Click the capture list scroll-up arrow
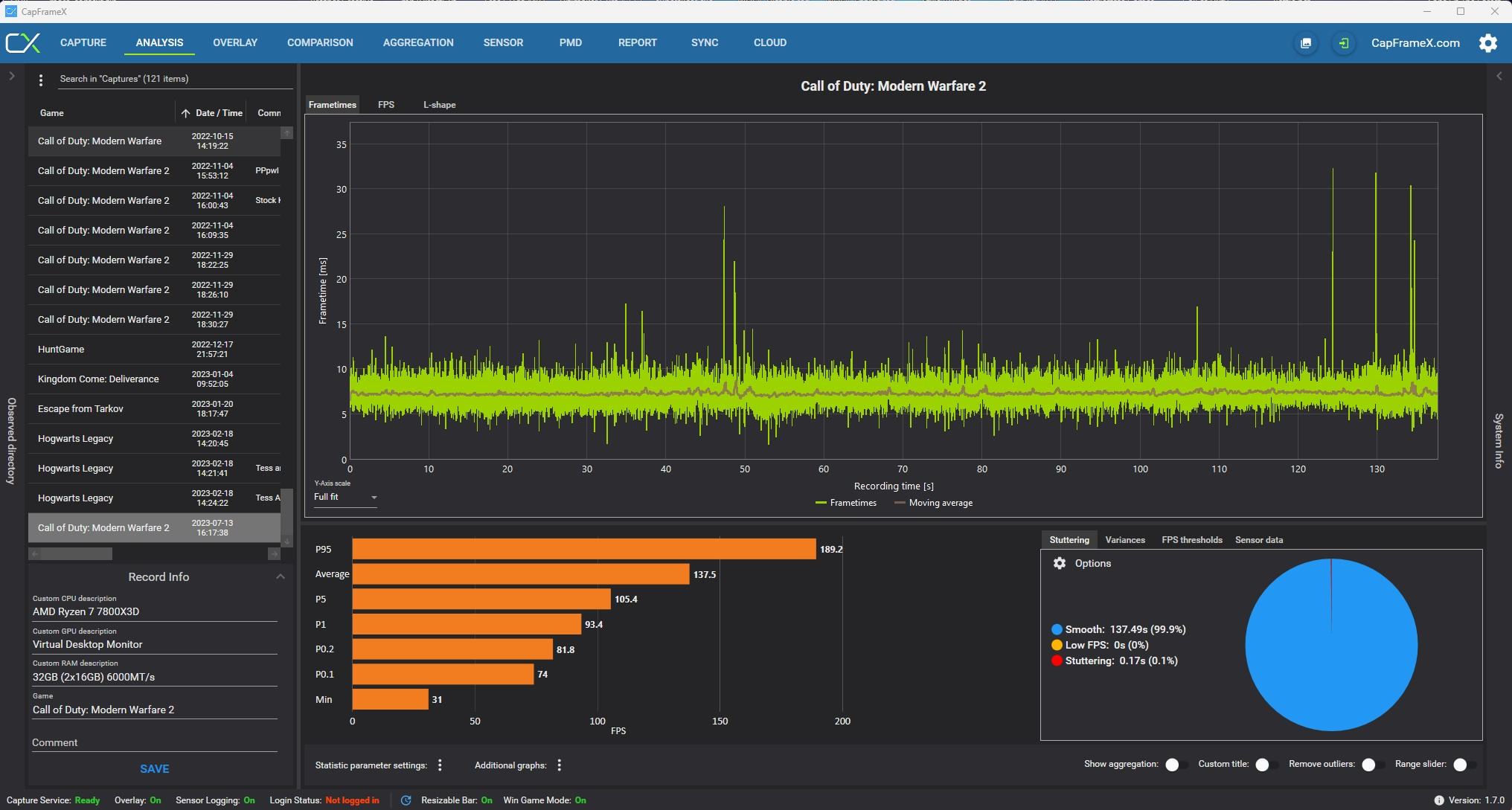This screenshot has height=810, width=1512. (286, 132)
